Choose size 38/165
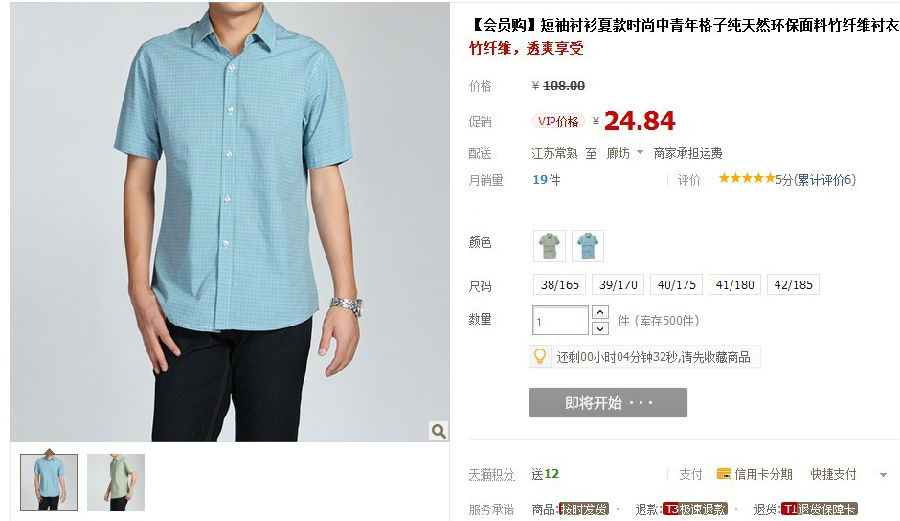The image size is (900, 521). 560,285
